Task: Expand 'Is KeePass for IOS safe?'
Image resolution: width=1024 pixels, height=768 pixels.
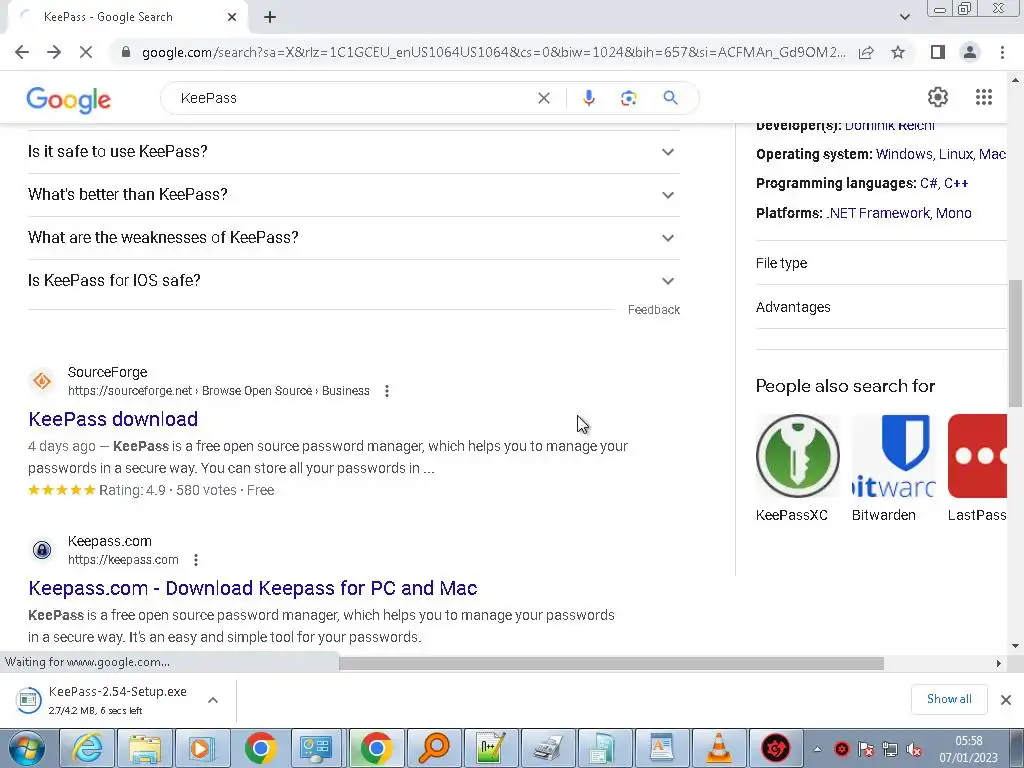Action: pos(353,281)
